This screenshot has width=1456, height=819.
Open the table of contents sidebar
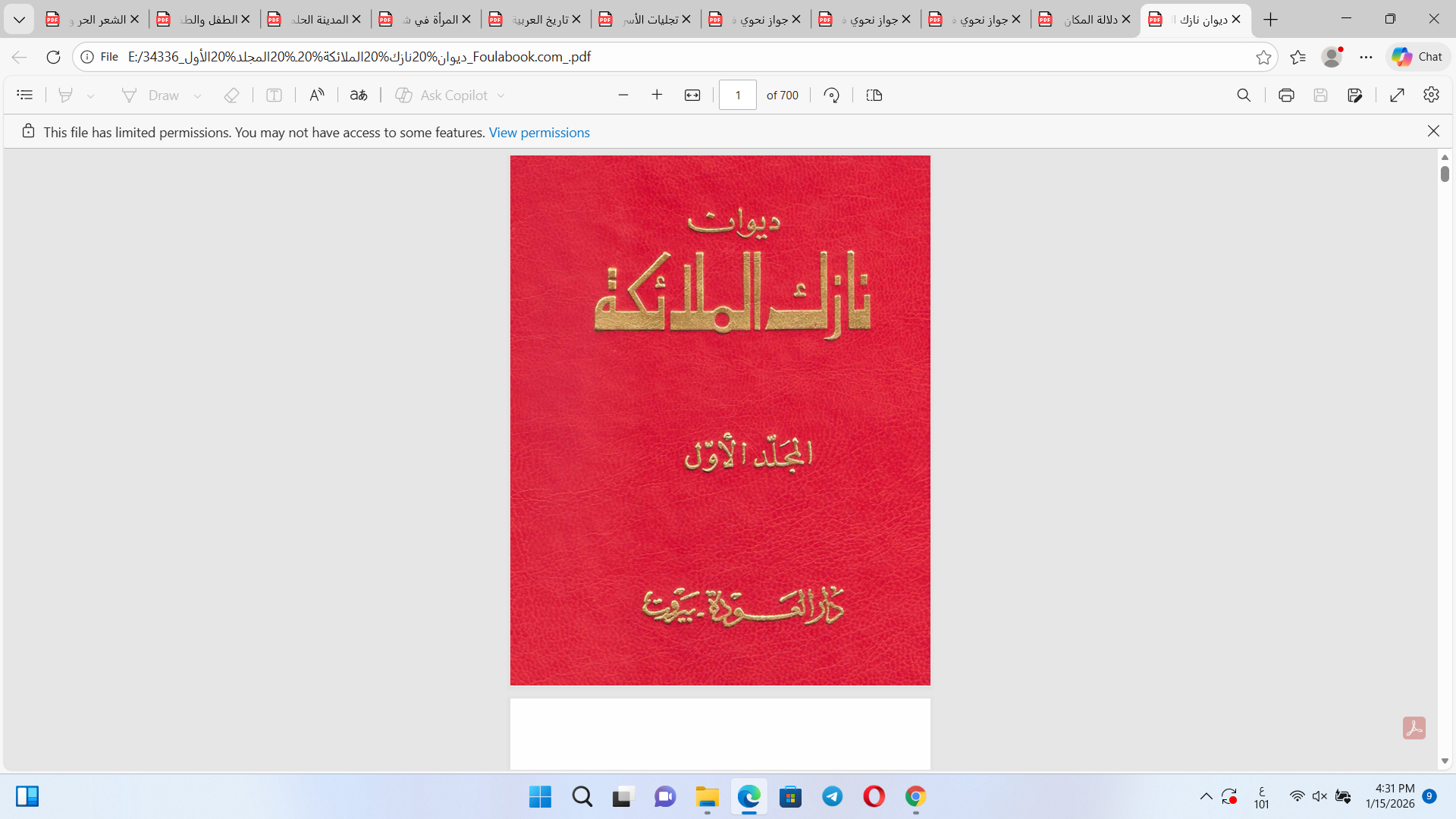25,95
